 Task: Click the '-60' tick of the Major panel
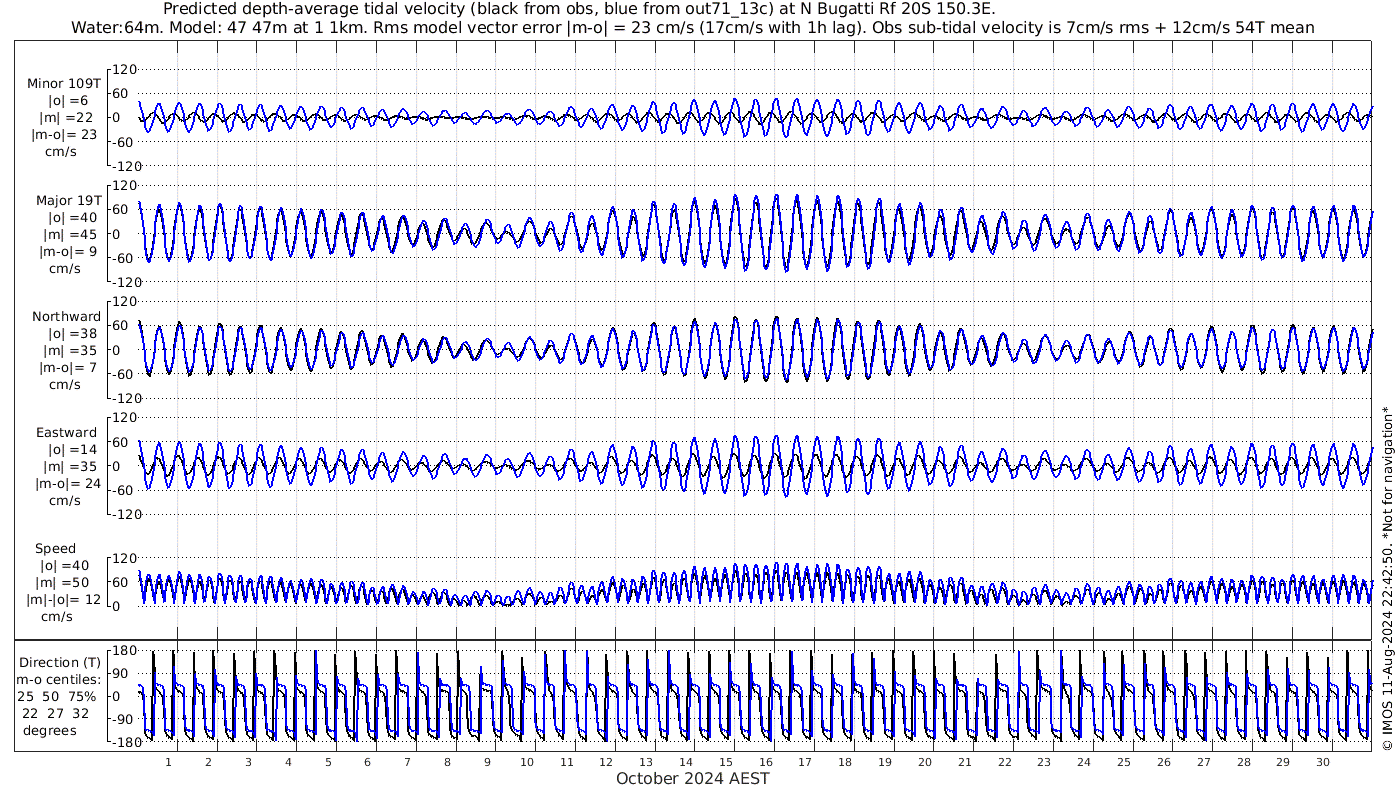pyautogui.click(x=125, y=258)
